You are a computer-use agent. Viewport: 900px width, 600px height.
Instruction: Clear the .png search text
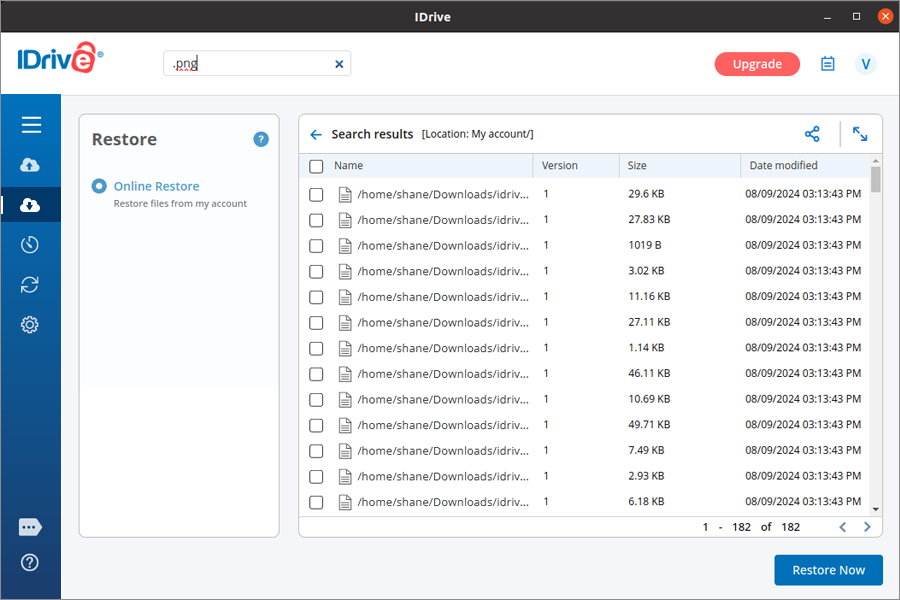[x=339, y=64]
